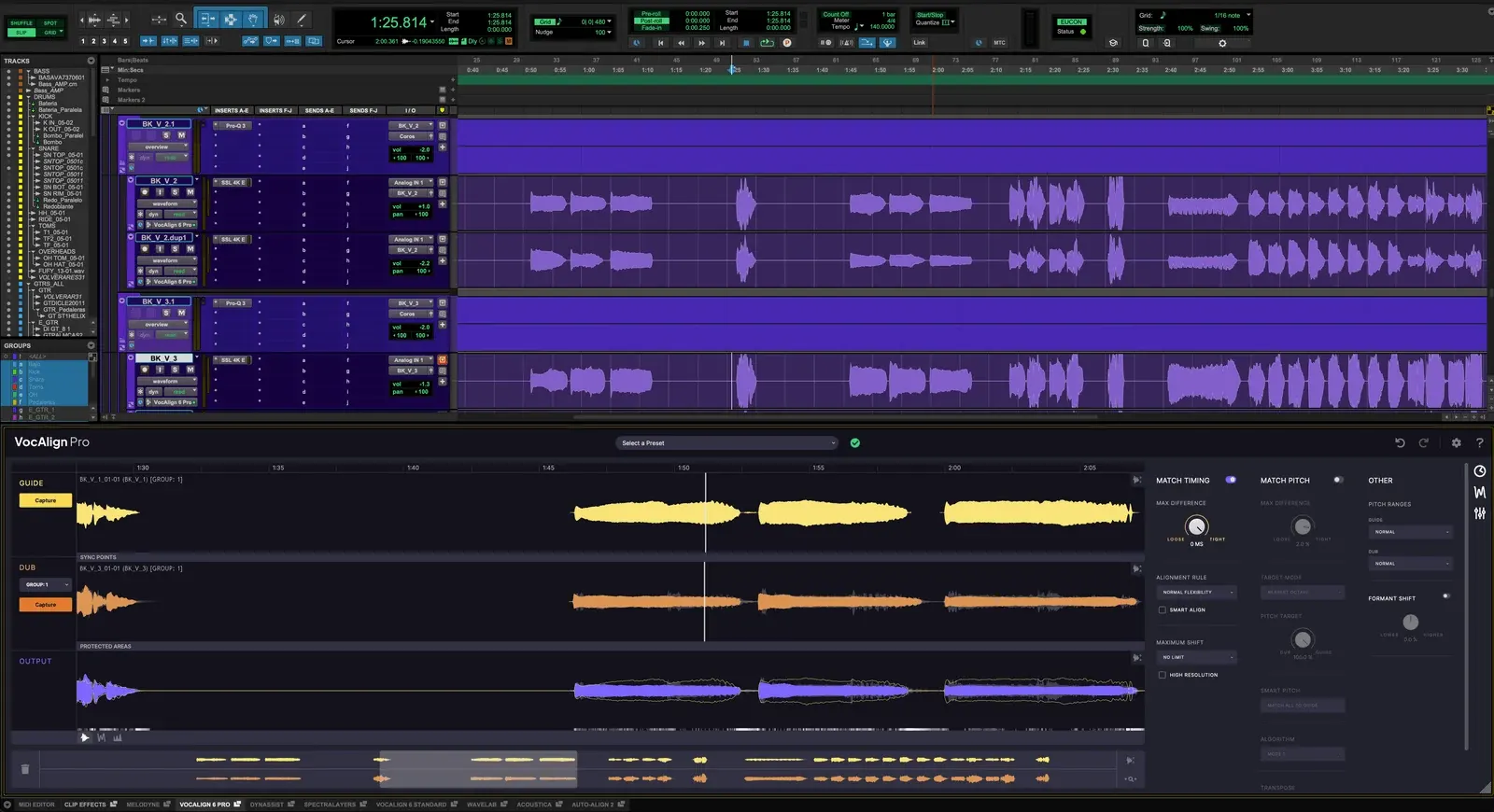This screenshot has height=812, width=1494.
Task: Click the MTC button
Action: click(999, 42)
